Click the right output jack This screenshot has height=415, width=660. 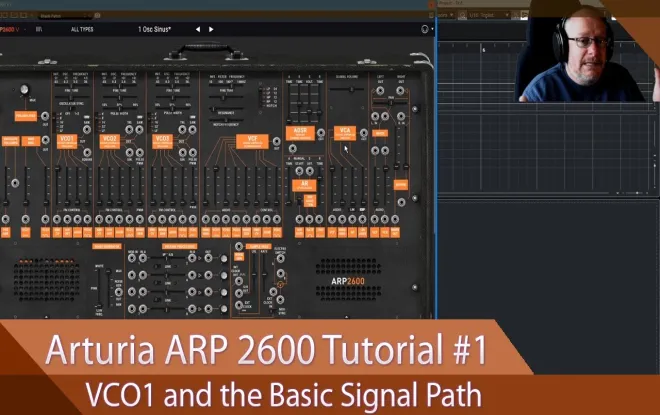click(x=400, y=90)
